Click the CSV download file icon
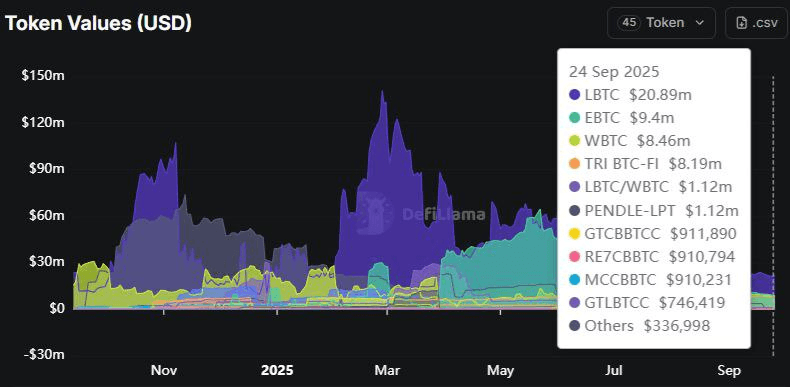Viewport: 790px width, 387px height. coord(741,23)
